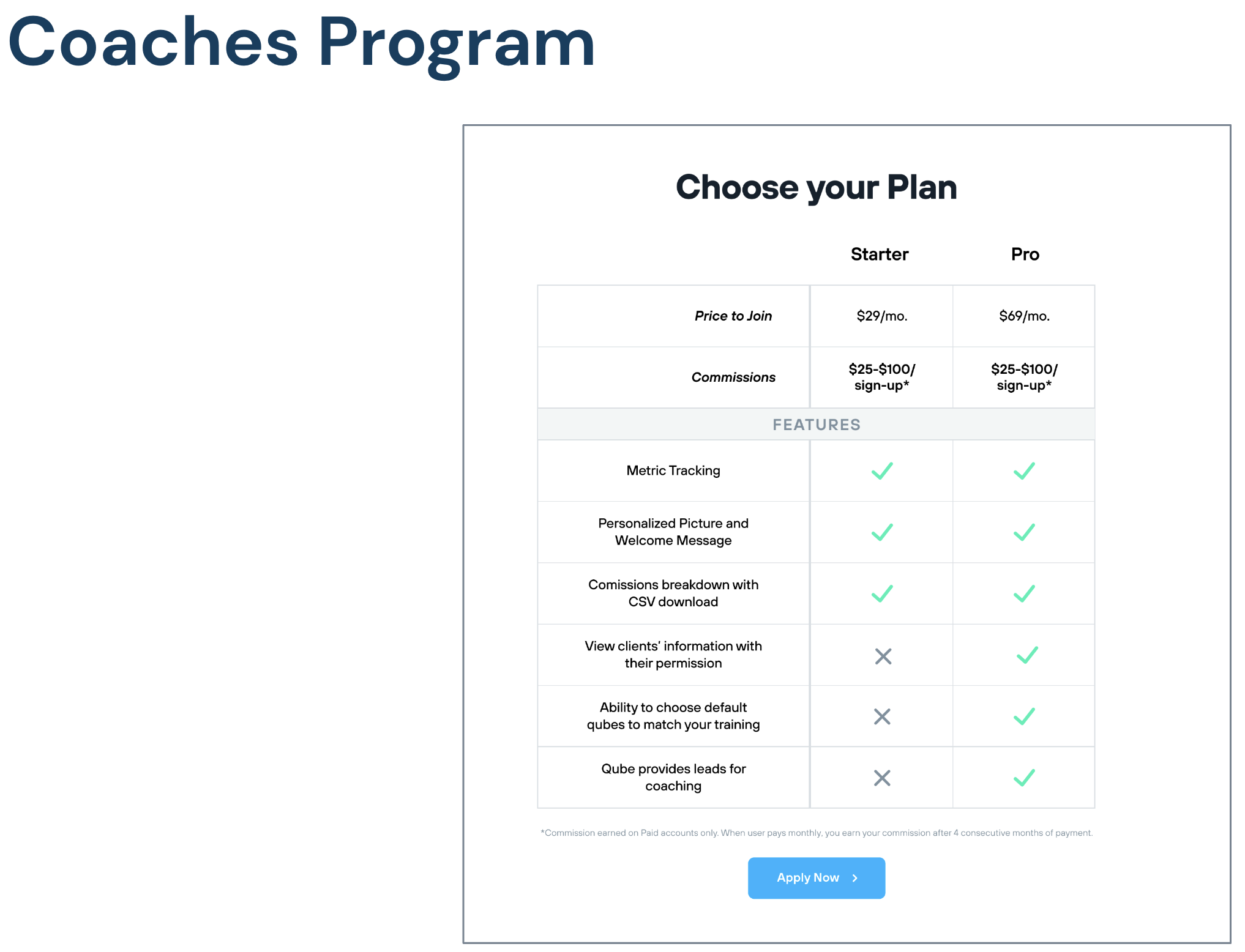Click the $69/mo. Pro price cell

click(1024, 316)
